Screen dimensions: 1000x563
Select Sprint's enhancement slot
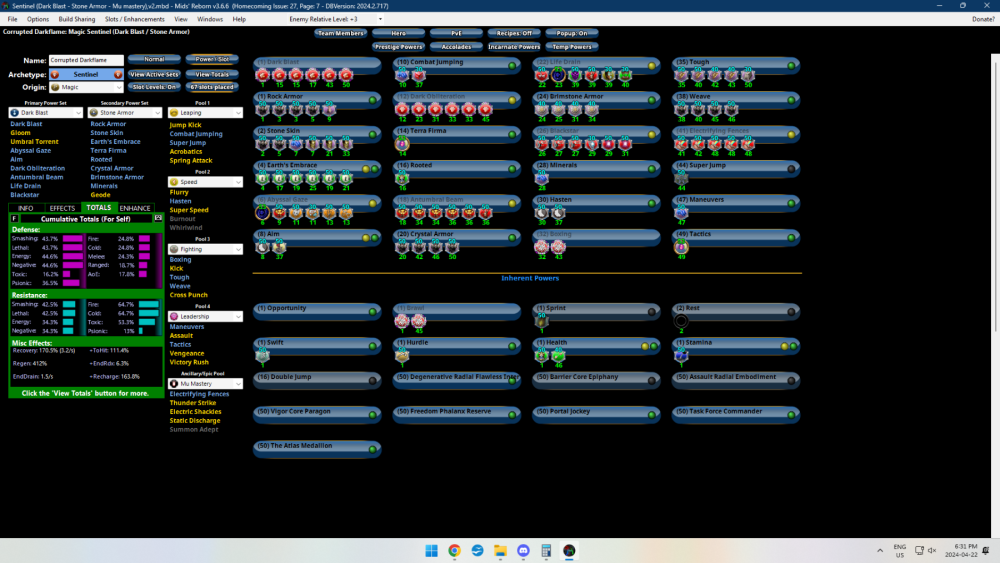(x=541, y=321)
